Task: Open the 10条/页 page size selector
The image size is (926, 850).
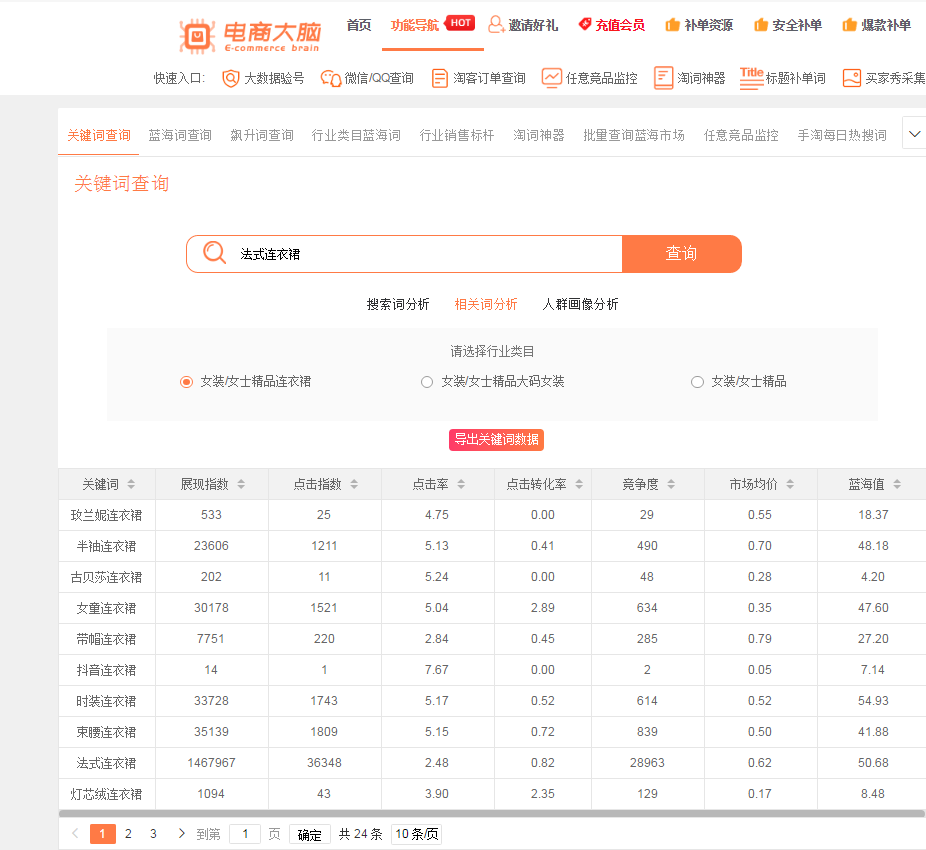Action: pyautogui.click(x=415, y=832)
